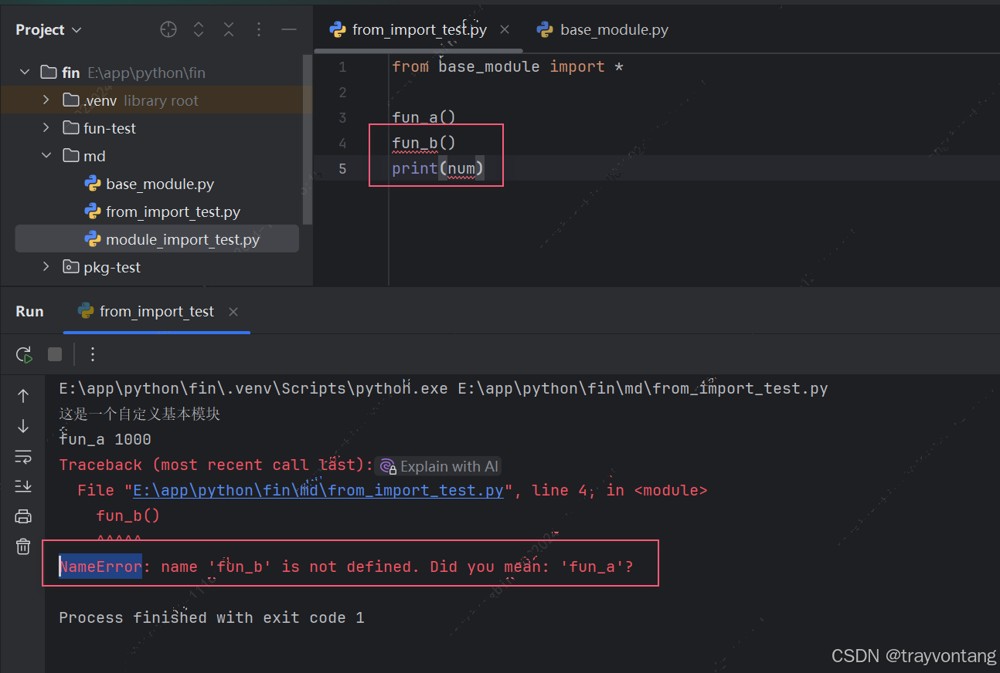Collapse all with the Project panel X-arrows icon
Screen dimensions: 1000x673
click(228, 29)
